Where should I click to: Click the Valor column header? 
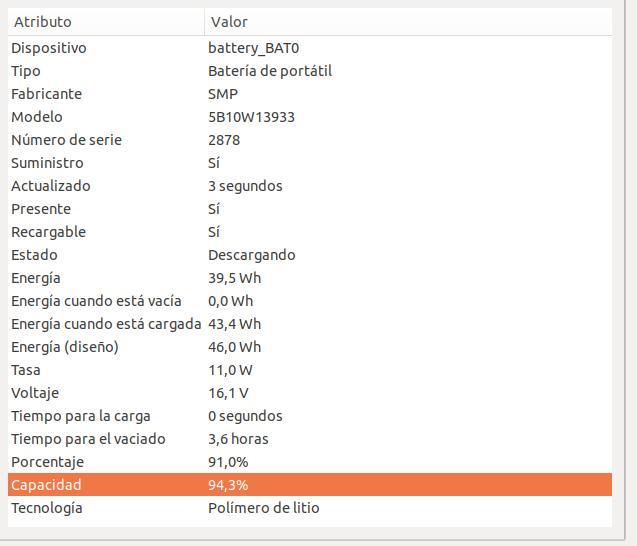point(408,22)
